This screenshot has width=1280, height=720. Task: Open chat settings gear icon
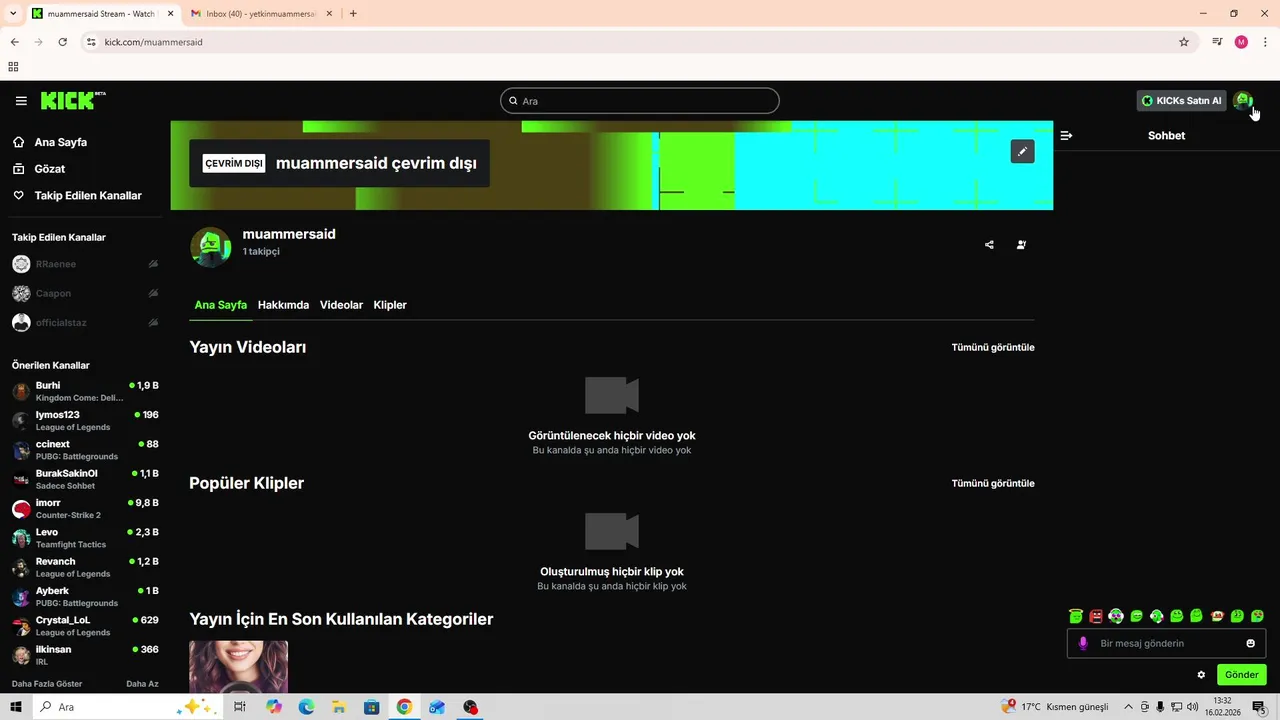click(x=1201, y=675)
